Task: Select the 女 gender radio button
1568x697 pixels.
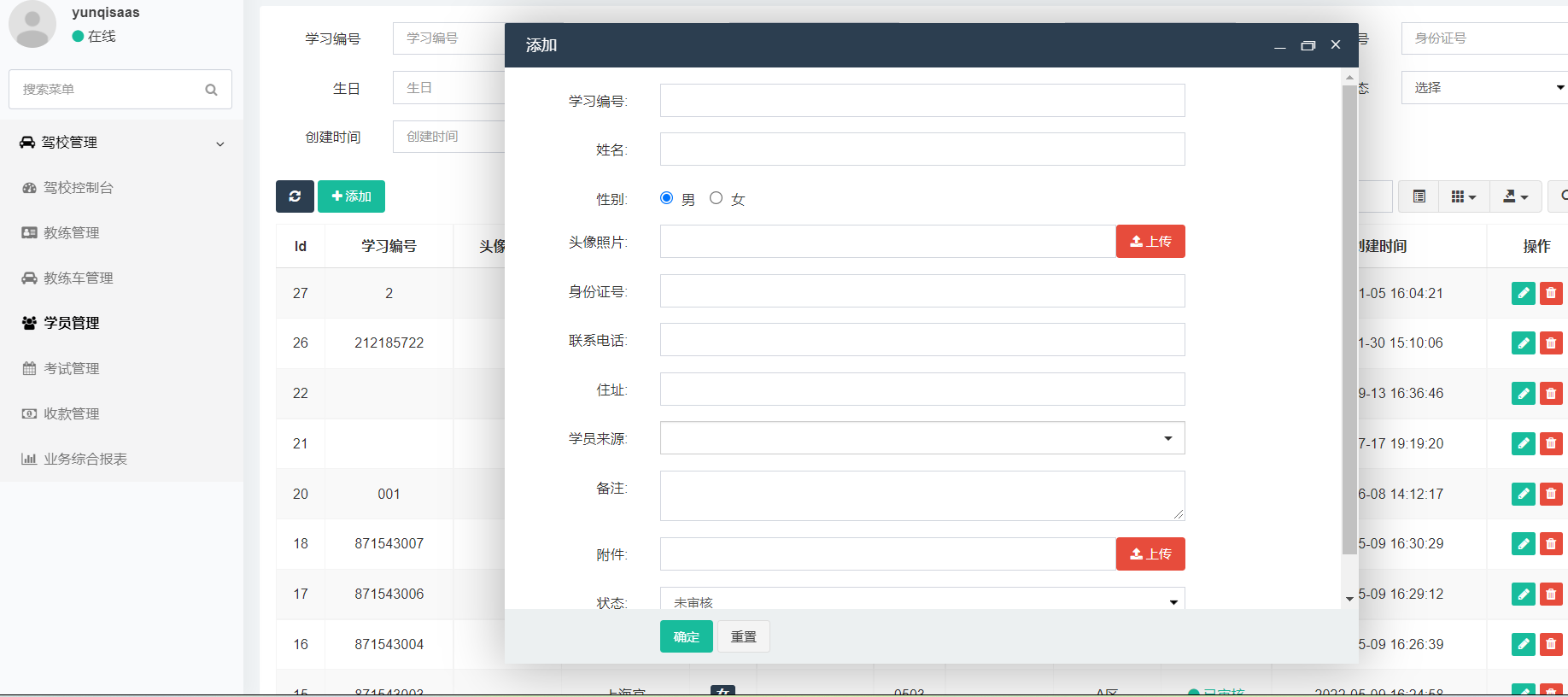Action: click(717, 198)
